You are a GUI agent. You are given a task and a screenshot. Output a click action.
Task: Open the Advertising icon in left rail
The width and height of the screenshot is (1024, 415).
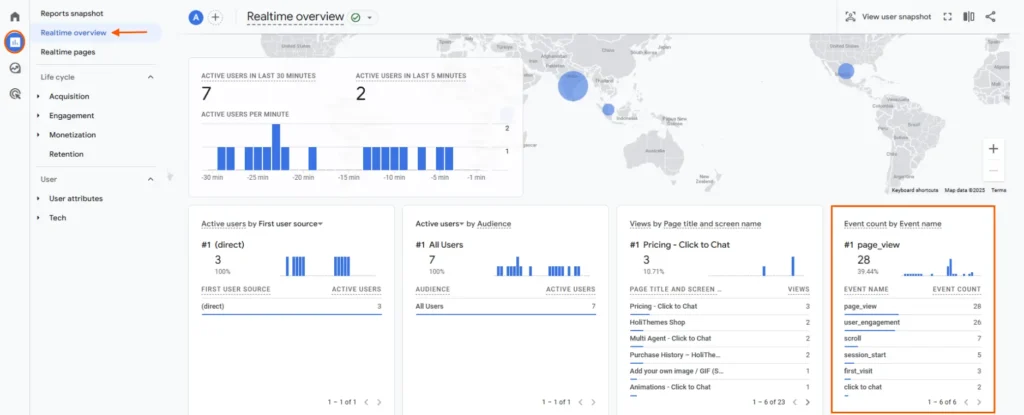point(14,94)
